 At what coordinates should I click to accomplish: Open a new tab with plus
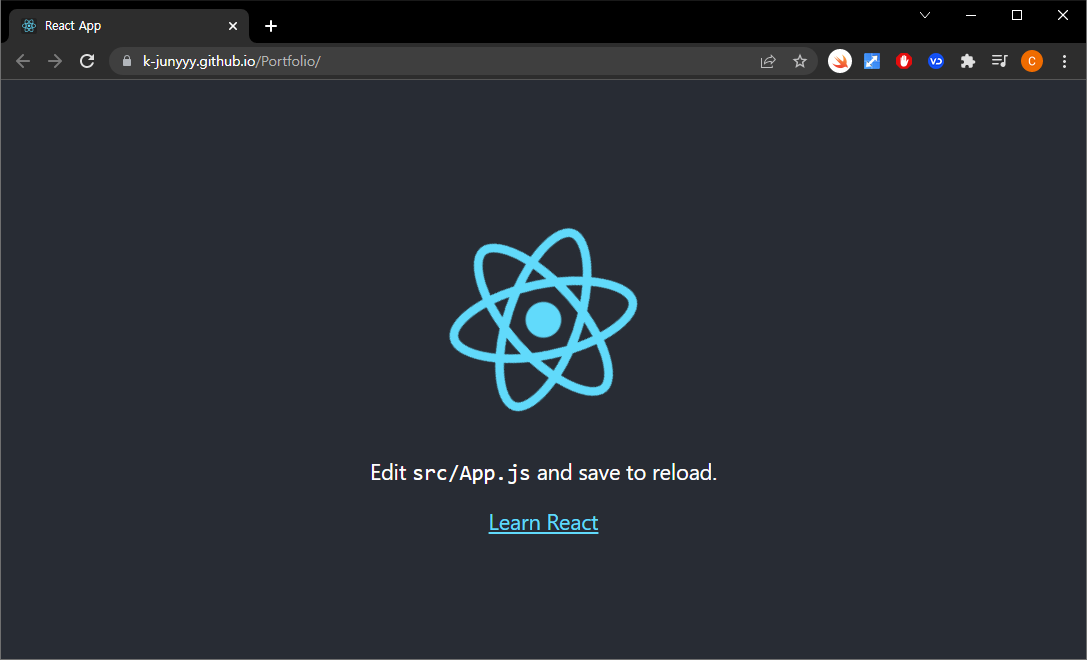271,26
